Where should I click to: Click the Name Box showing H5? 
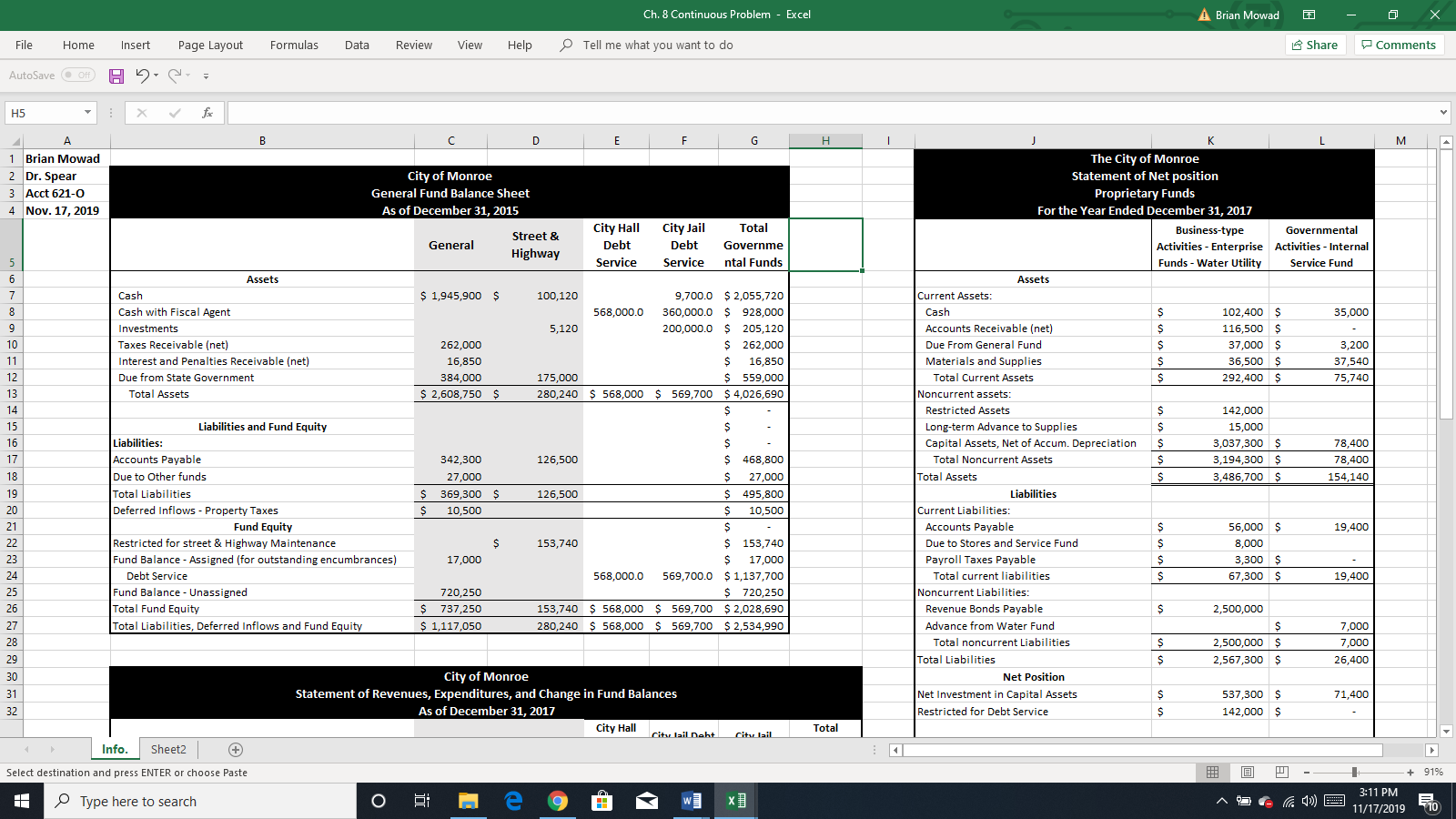(44, 113)
